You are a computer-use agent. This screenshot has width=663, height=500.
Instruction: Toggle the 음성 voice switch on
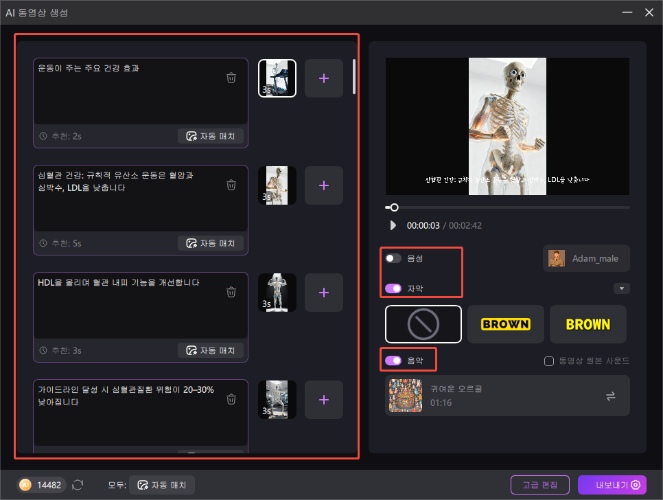(x=393, y=258)
